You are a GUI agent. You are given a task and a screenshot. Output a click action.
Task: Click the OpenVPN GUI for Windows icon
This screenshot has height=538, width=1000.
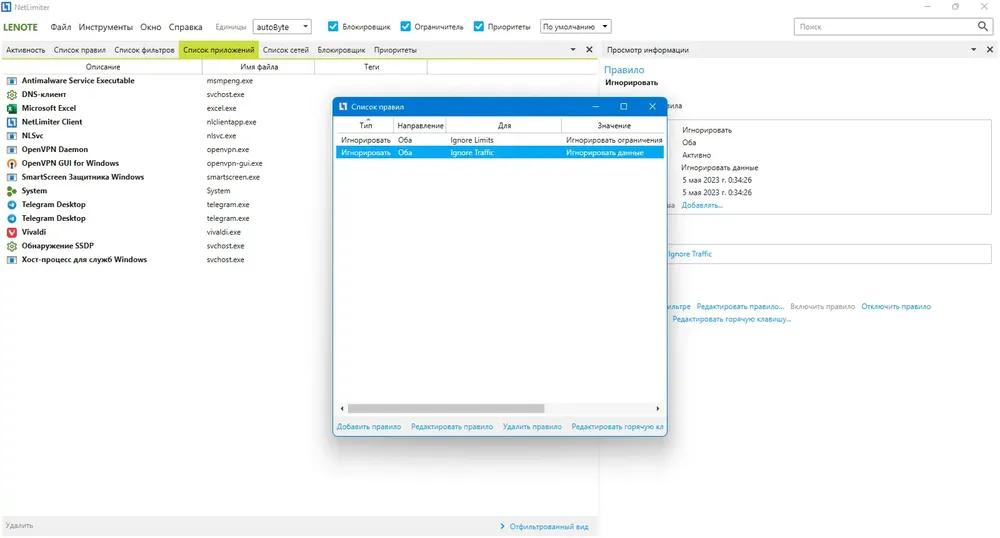tap(11, 164)
